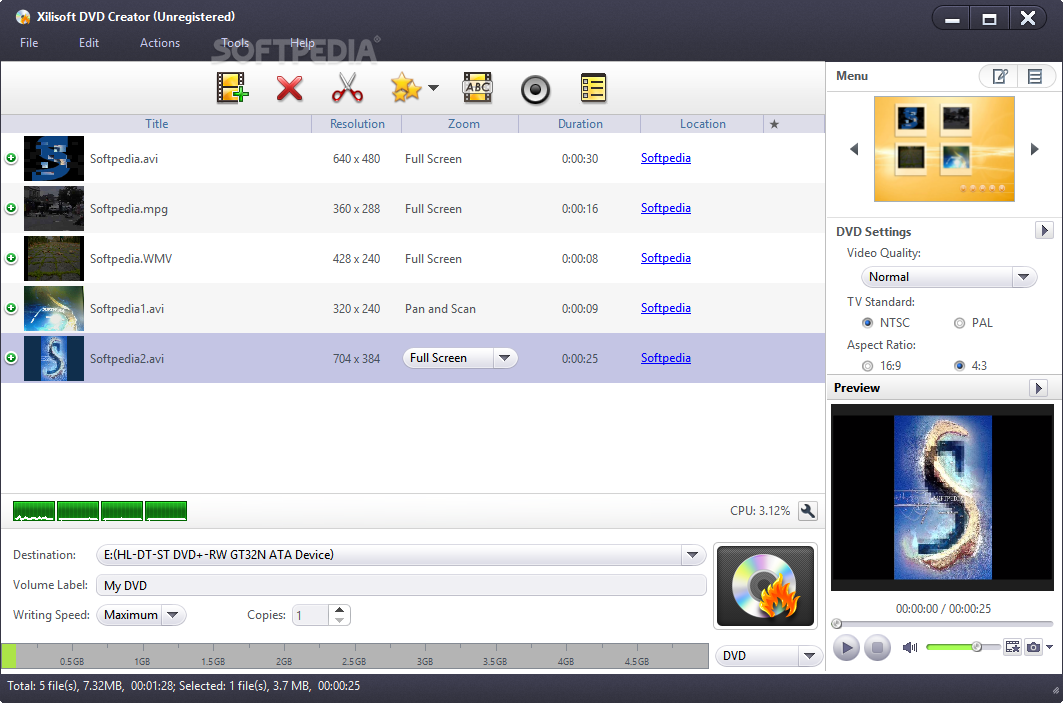The image size is (1063, 703).
Task: Click the CPU usage graph
Action: [100, 511]
